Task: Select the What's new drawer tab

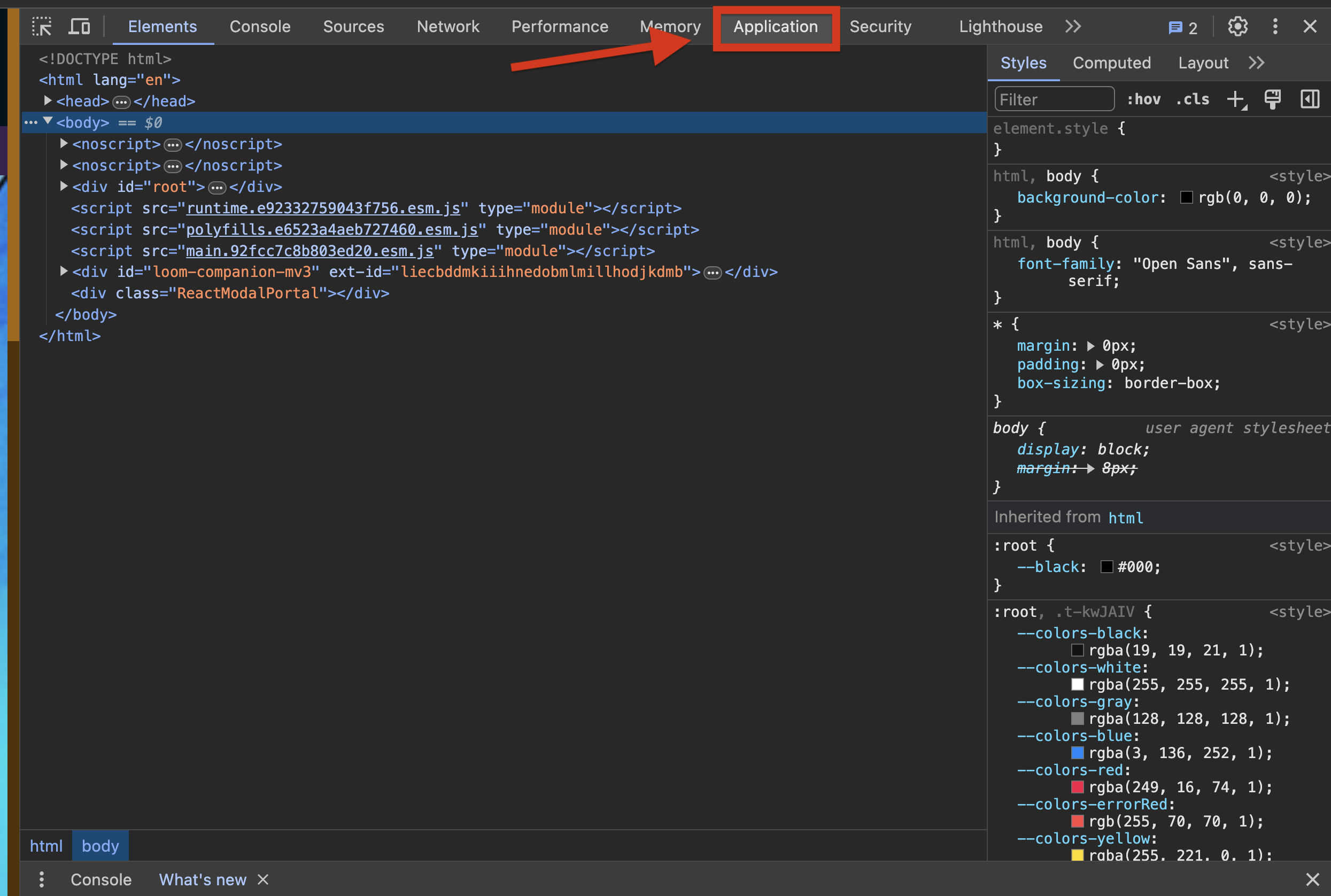Action: tap(203, 879)
